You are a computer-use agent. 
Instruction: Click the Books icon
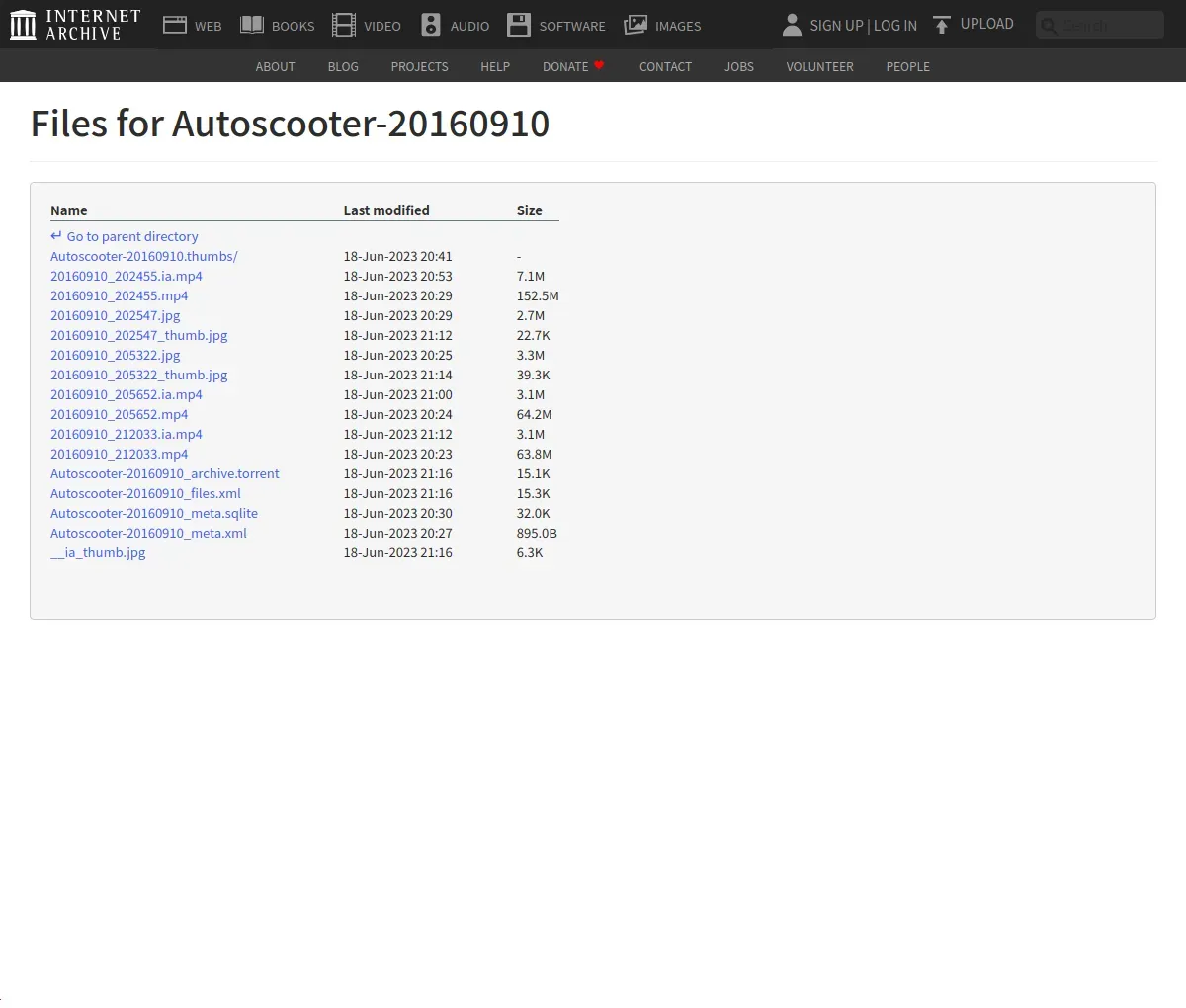252,25
